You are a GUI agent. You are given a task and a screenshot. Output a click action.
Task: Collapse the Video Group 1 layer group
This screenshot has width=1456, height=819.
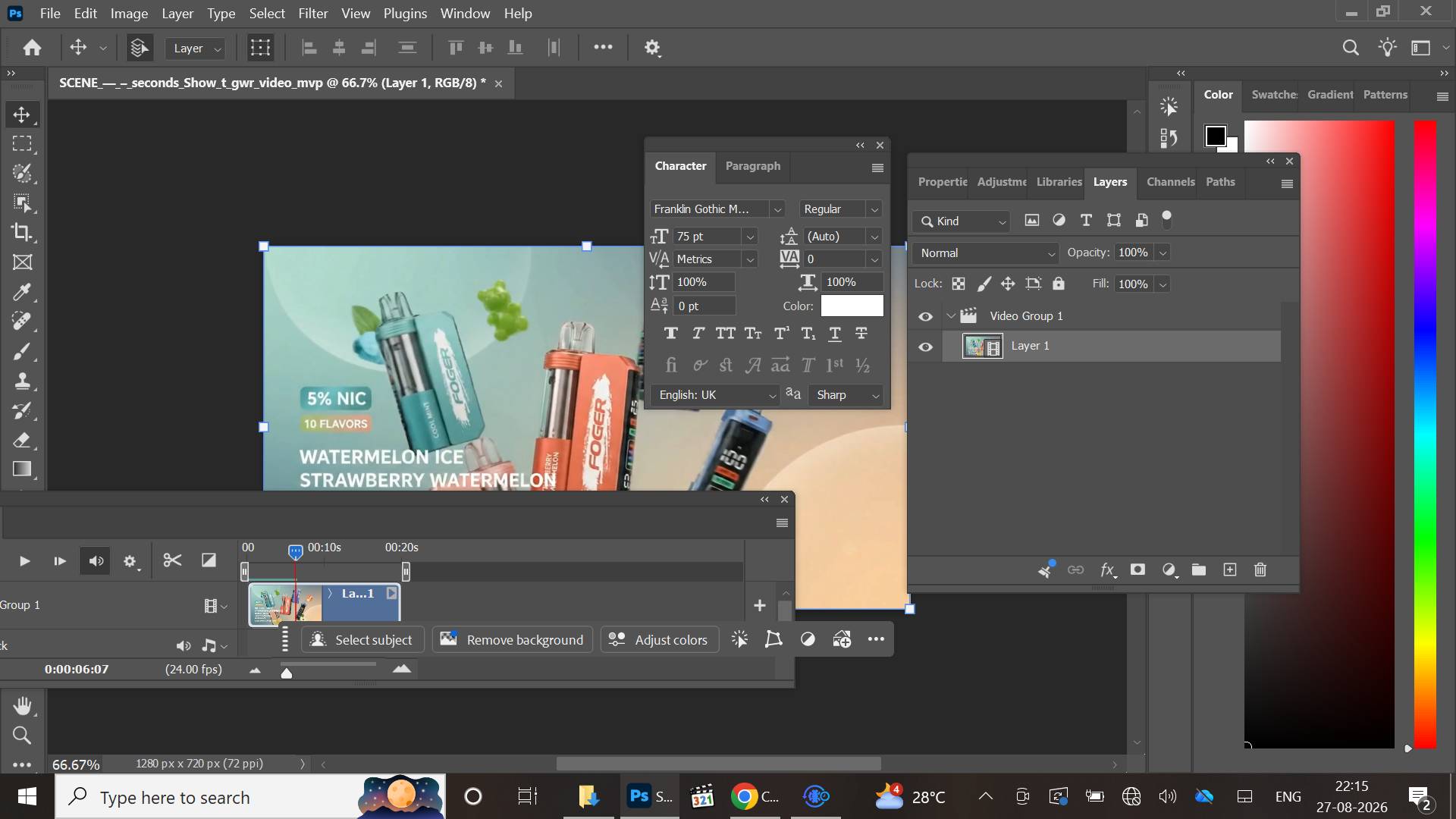coord(951,316)
